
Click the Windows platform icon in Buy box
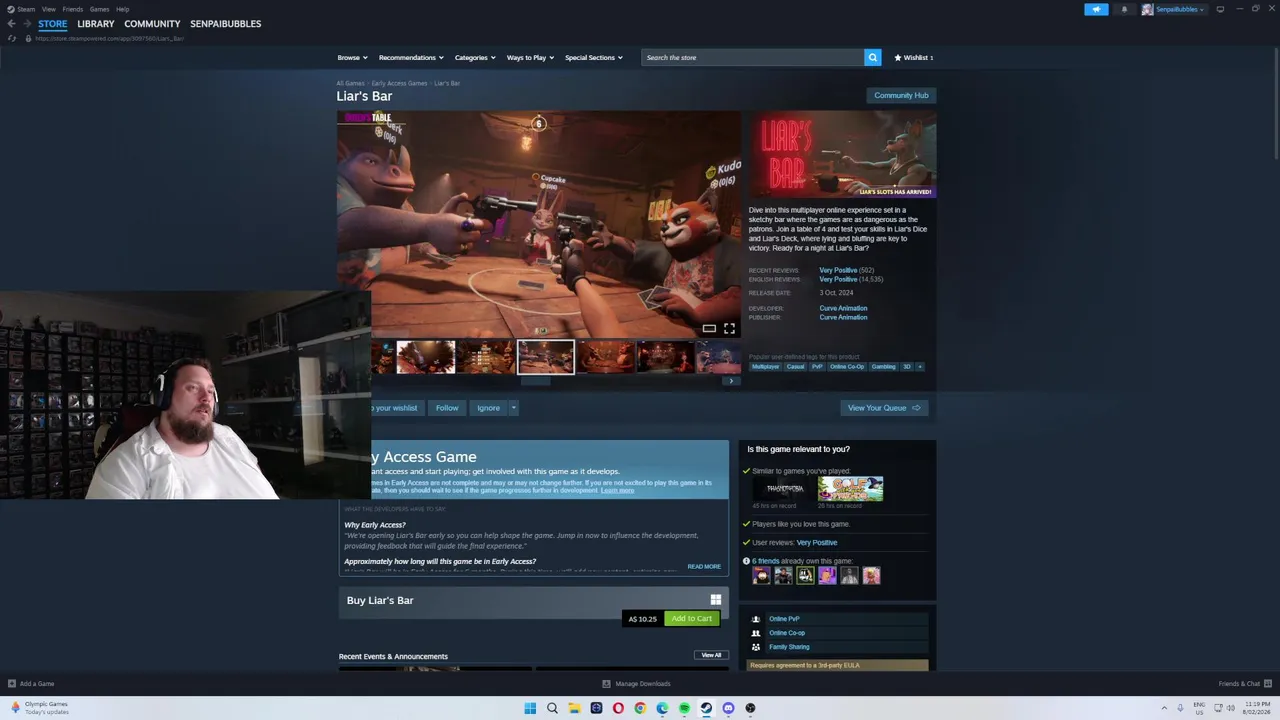(x=715, y=600)
